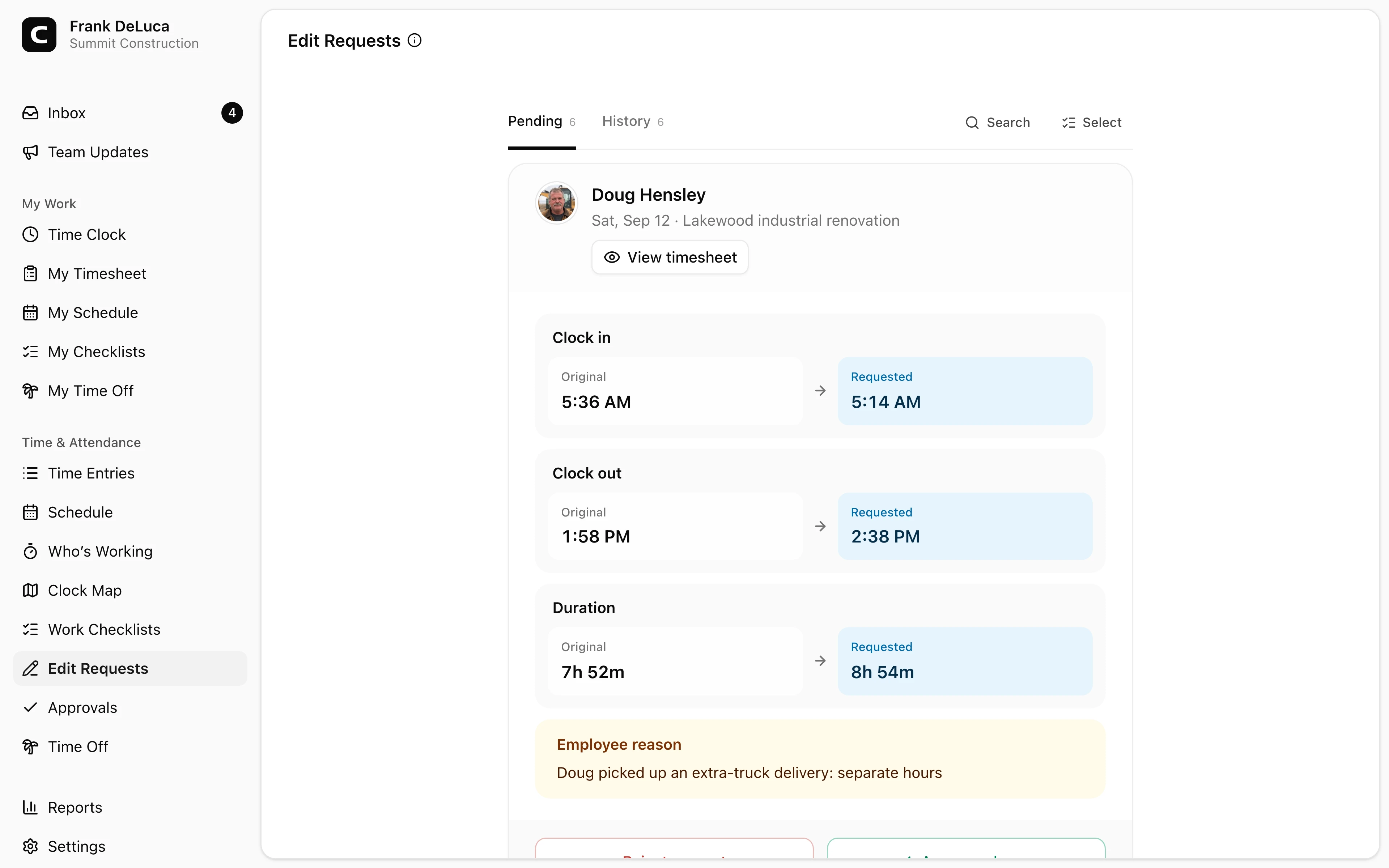Click the Edit Requests pencil icon

(30, 669)
